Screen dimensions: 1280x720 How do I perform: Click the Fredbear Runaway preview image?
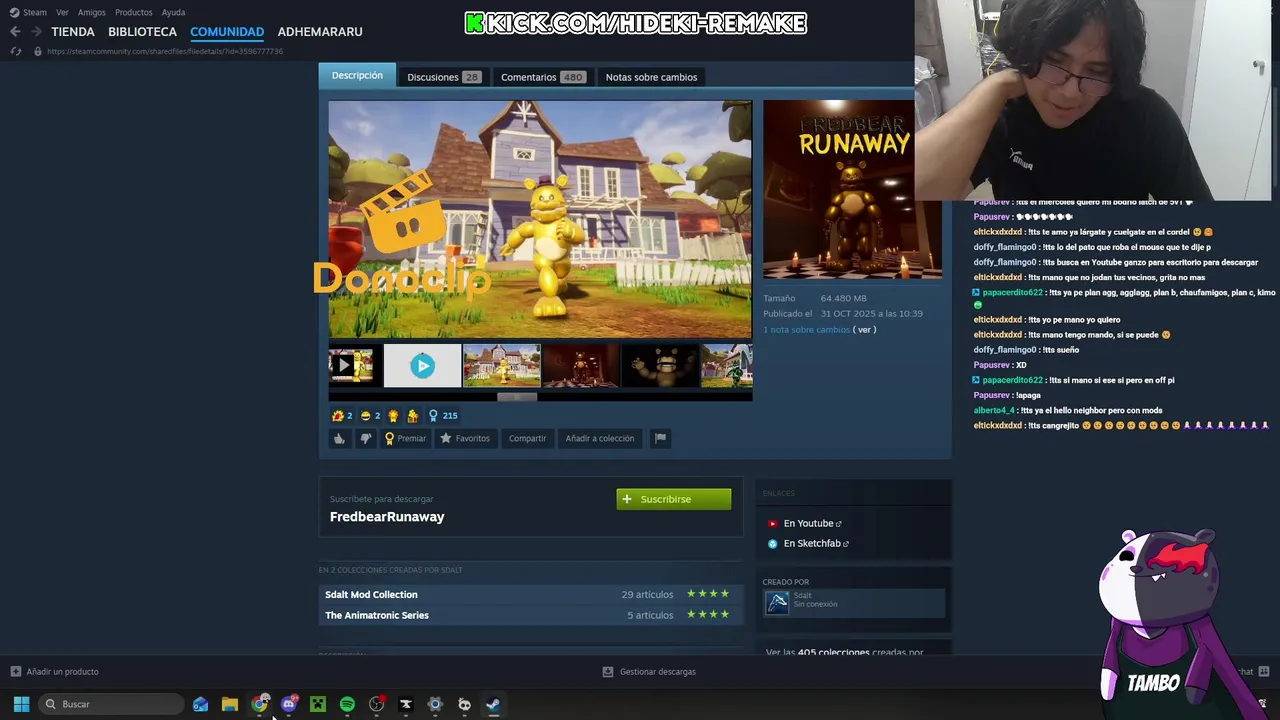coord(852,190)
